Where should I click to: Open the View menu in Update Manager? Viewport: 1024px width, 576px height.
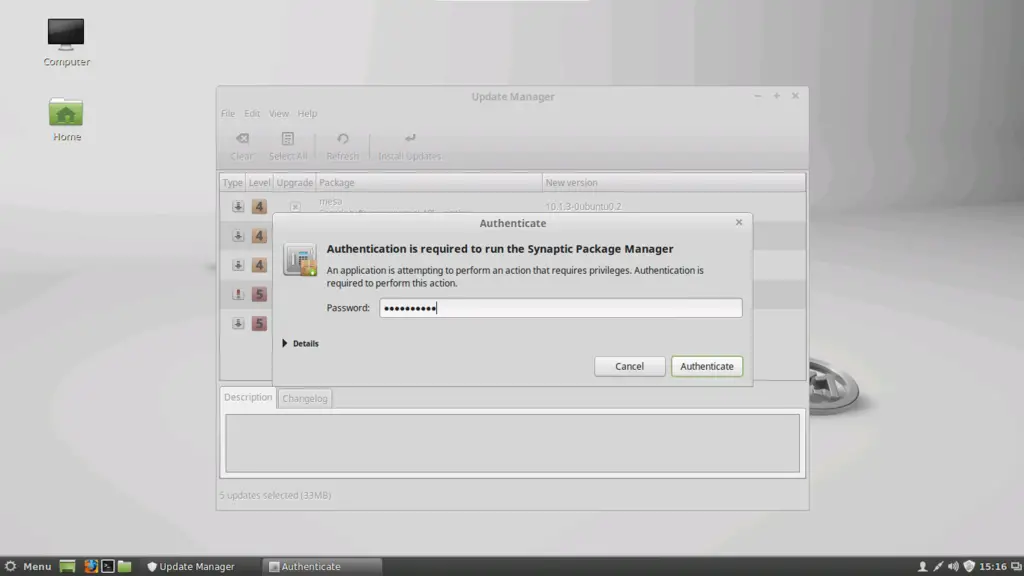click(x=279, y=114)
